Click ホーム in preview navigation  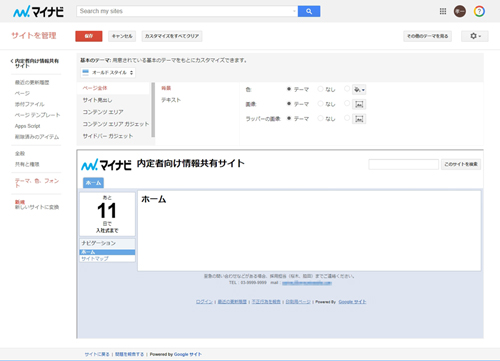click(107, 252)
